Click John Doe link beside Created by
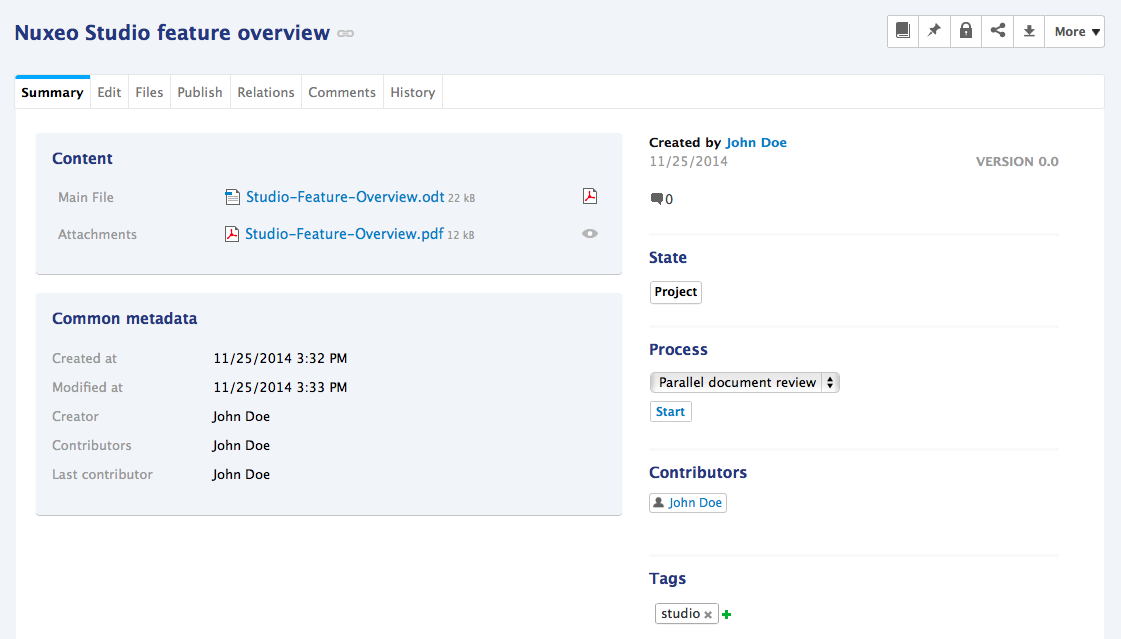The image size is (1121, 639). tap(756, 142)
